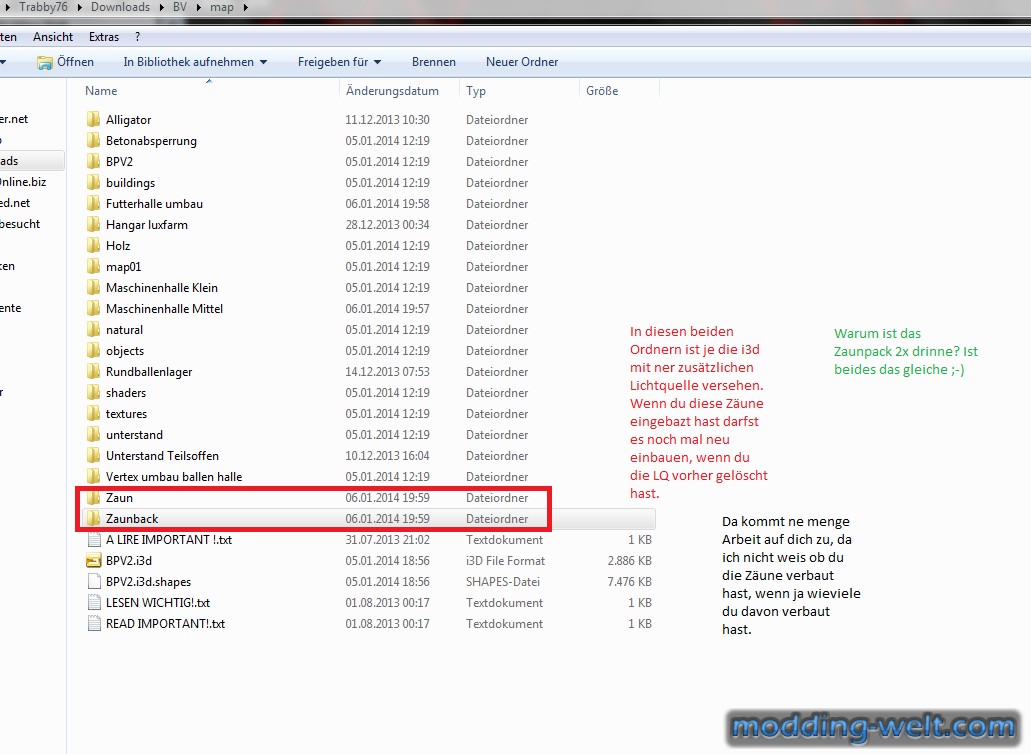Image resolution: width=1031 pixels, height=754 pixels.
Task: Click size 2.886 KB of BPV2.i3d
Action: pos(630,561)
